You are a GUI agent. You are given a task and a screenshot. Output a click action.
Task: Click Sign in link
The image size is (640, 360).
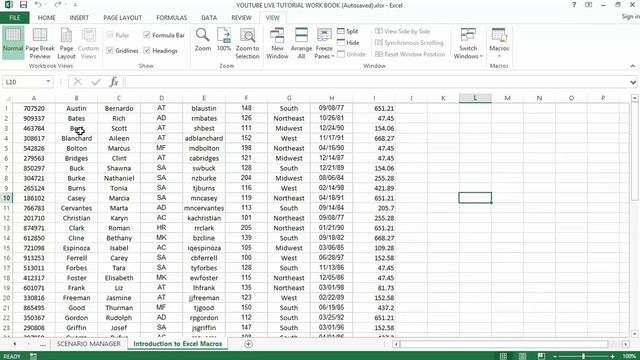[630, 16]
